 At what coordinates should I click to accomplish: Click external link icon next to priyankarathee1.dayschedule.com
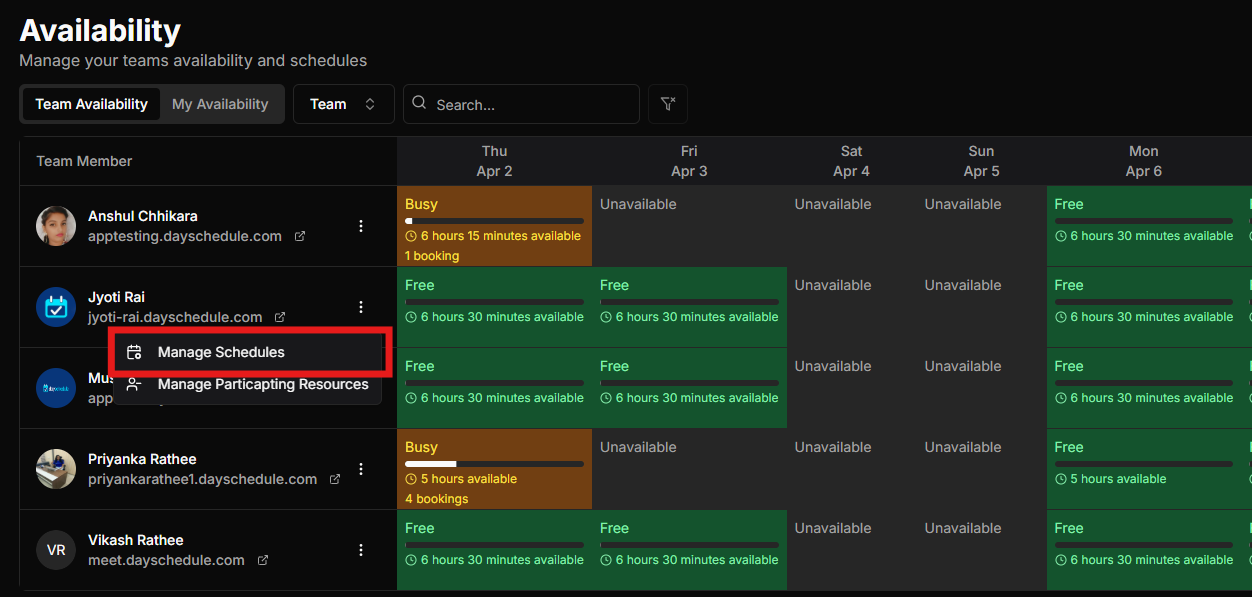[x=335, y=480]
